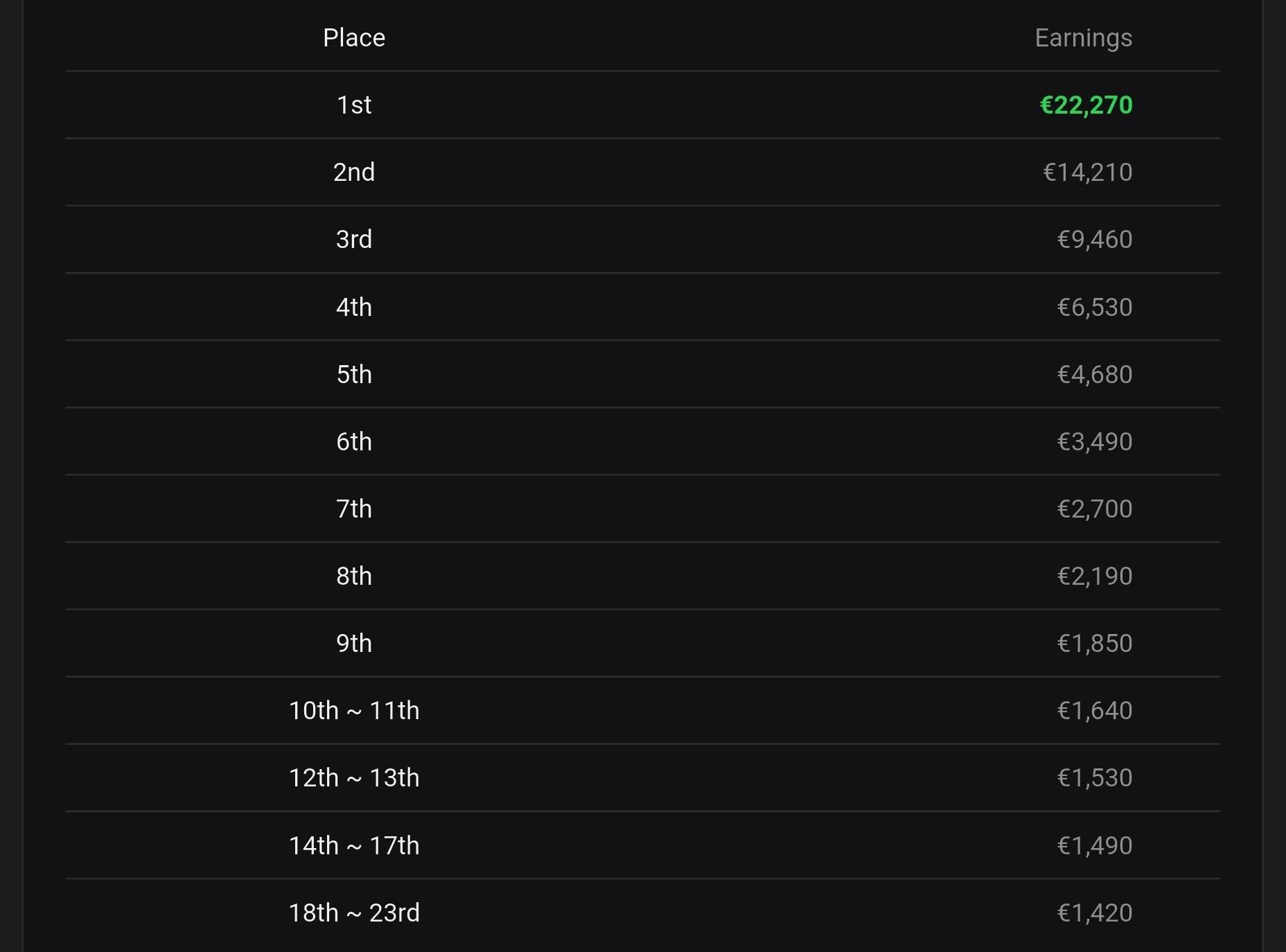Click the Earnings column header
This screenshot has height=952, width=1286.
[1083, 37]
